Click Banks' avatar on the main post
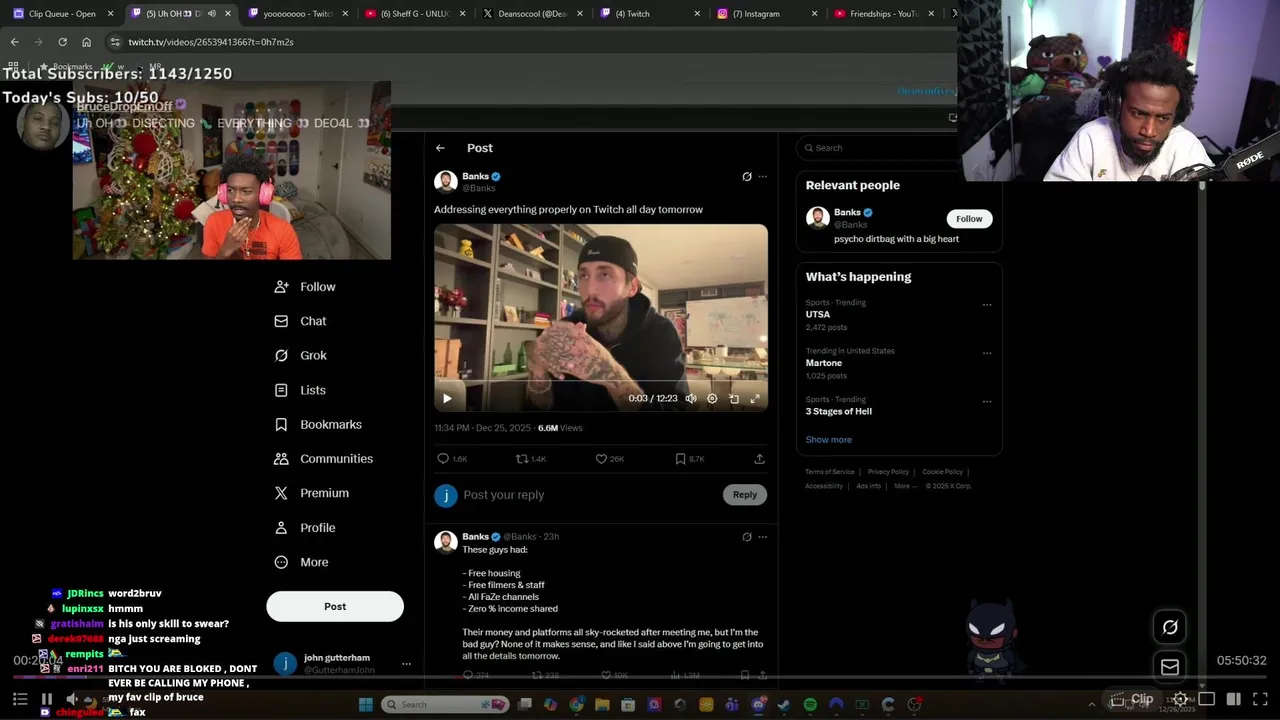Image resolution: width=1280 pixels, height=720 pixels. pos(446,181)
